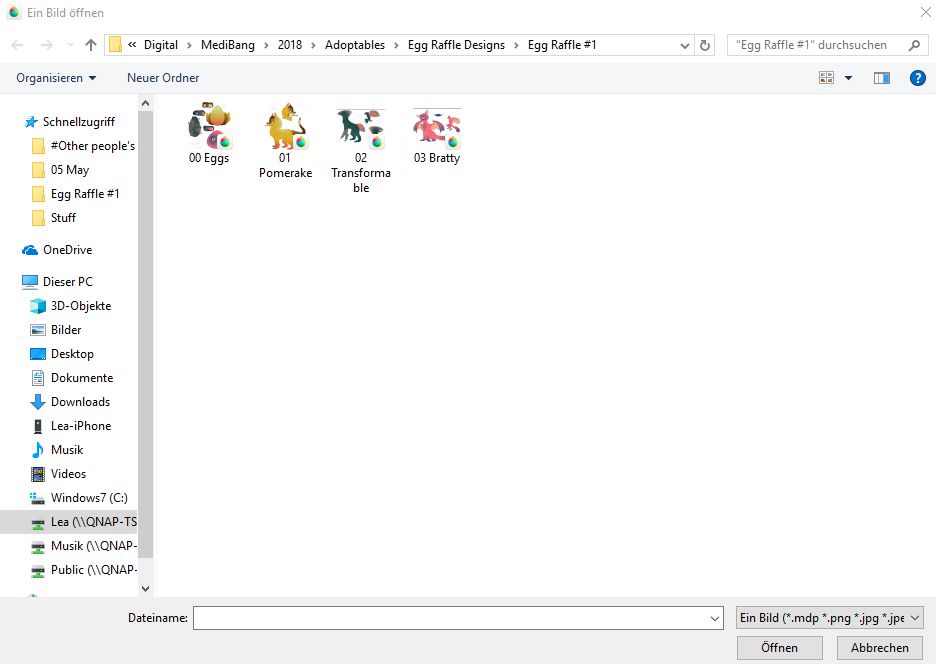Click Neuer Ordner in the toolbar
936x664 pixels.
click(163, 78)
